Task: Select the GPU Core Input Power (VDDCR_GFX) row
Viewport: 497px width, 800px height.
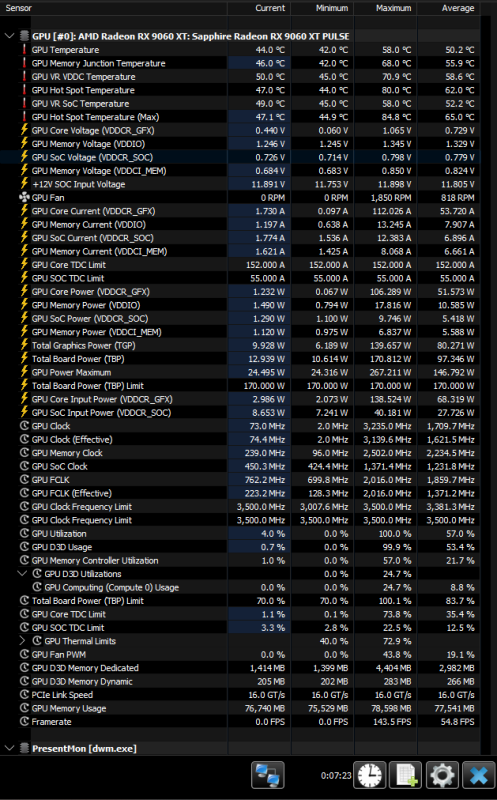Action: pos(240,399)
